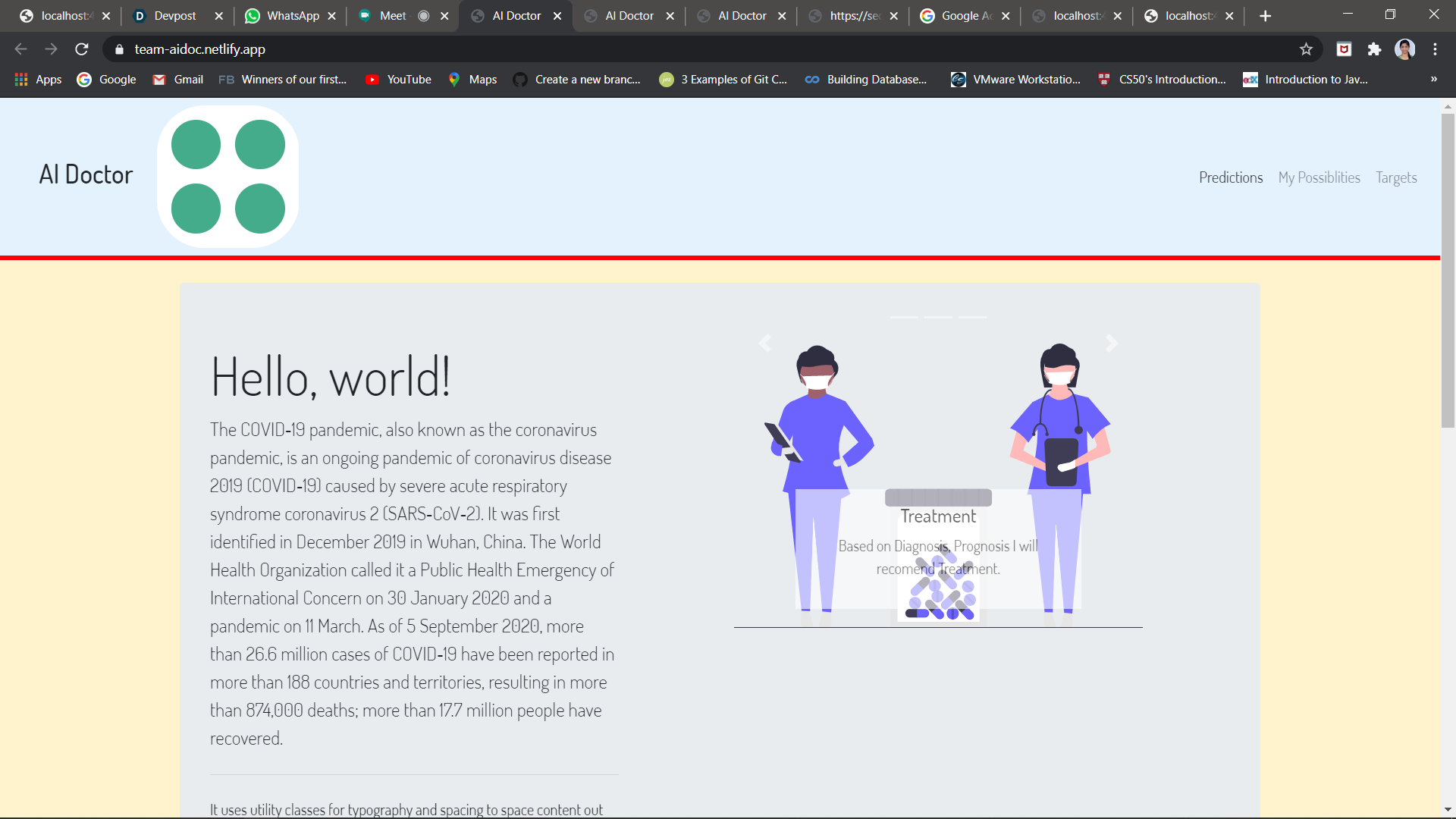The image size is (1456, 819).
Task: Open the My Possiblities nav link
Action: pyautogui.click(x=1319, y=177)
